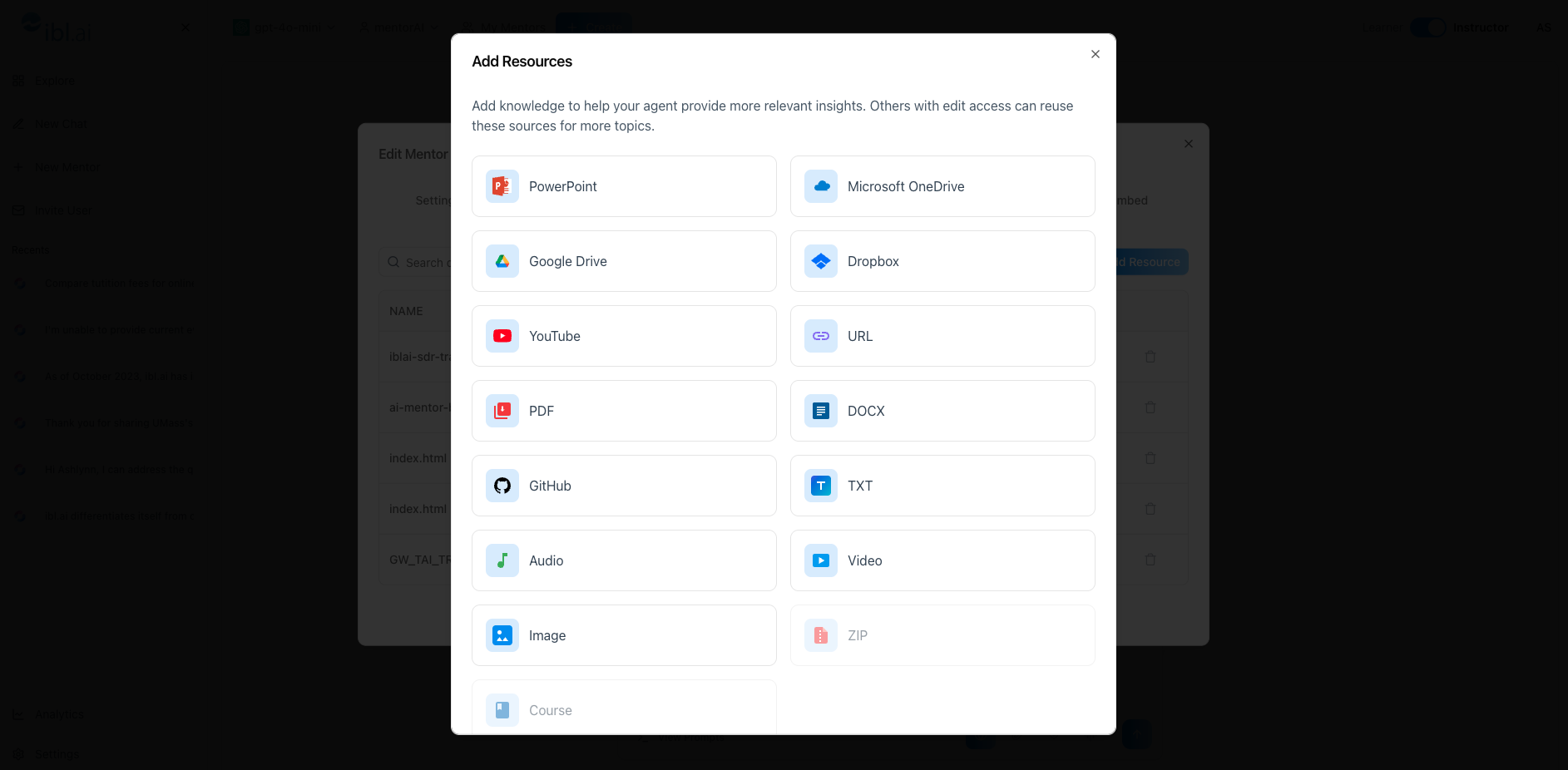Select the GitHub logo icon
The width and height of the screenshot is (1568, 770).
tap(502, 486)
